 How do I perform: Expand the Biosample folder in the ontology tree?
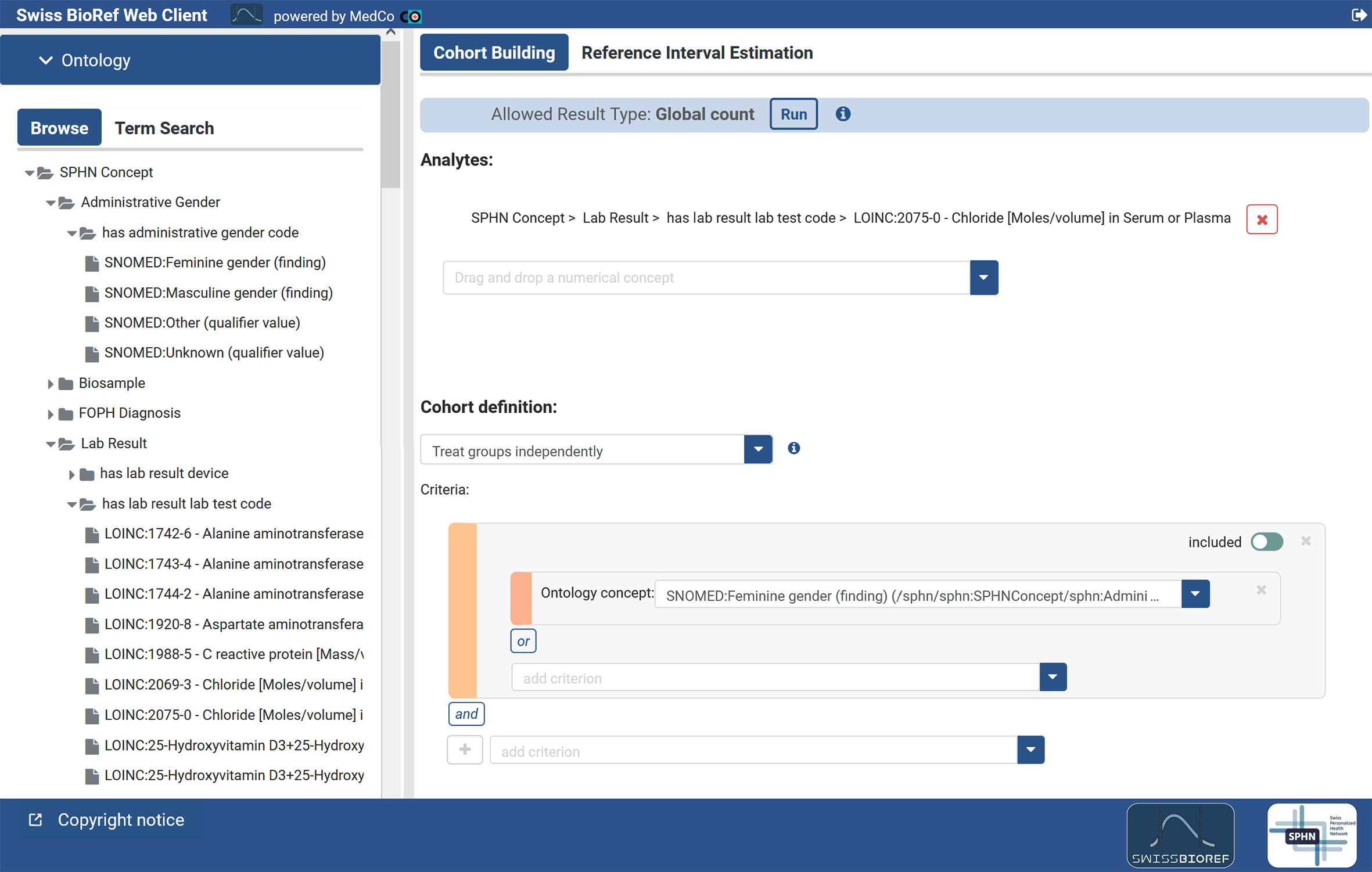pyautogui.click(x=50, y=384)
